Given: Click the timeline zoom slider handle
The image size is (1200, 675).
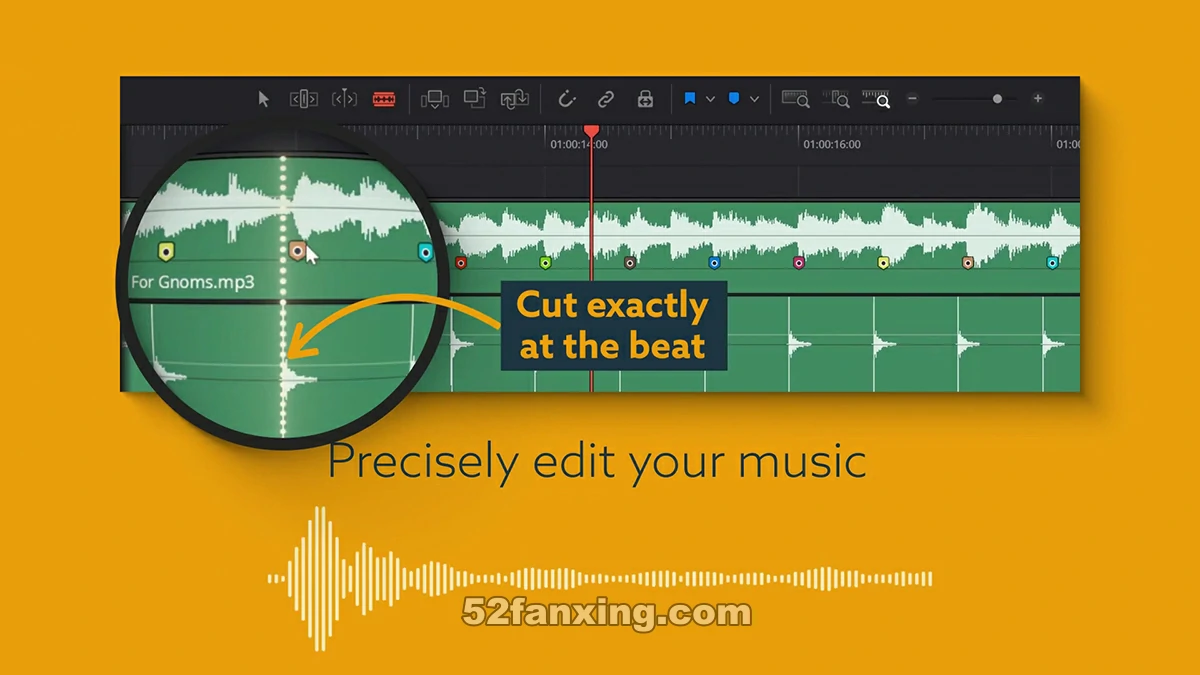Looking at the screenshot, I should pyautogui.click(x=997, y=99).
